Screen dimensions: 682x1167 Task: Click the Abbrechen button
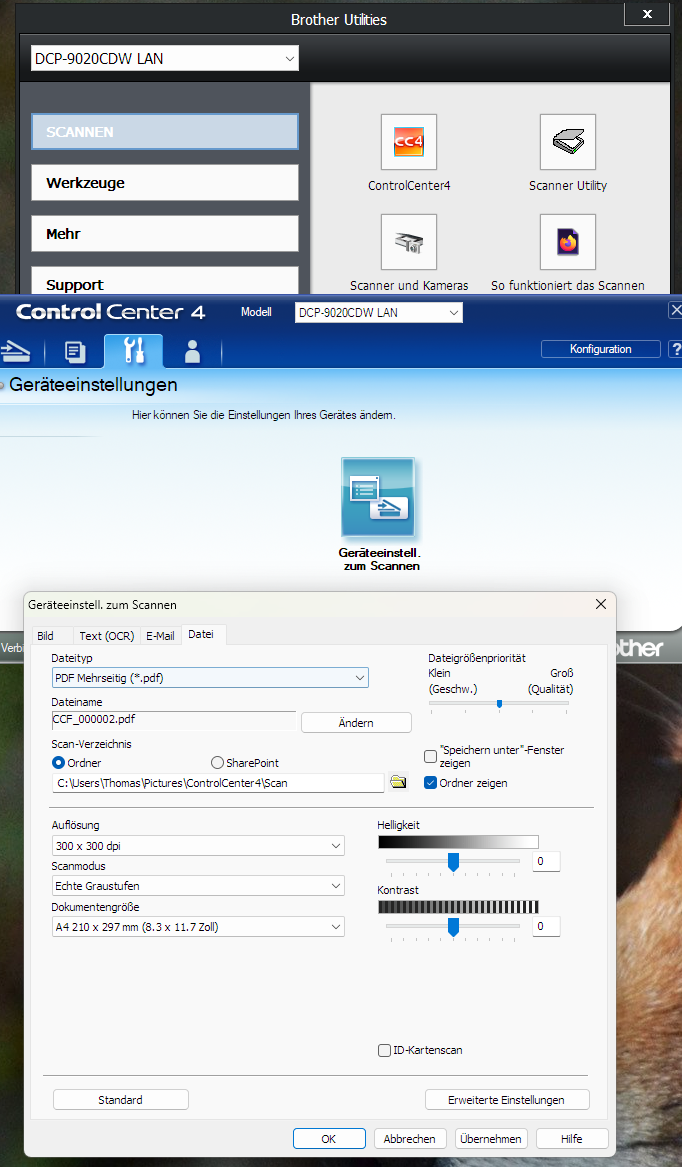tap(409, 1139)
